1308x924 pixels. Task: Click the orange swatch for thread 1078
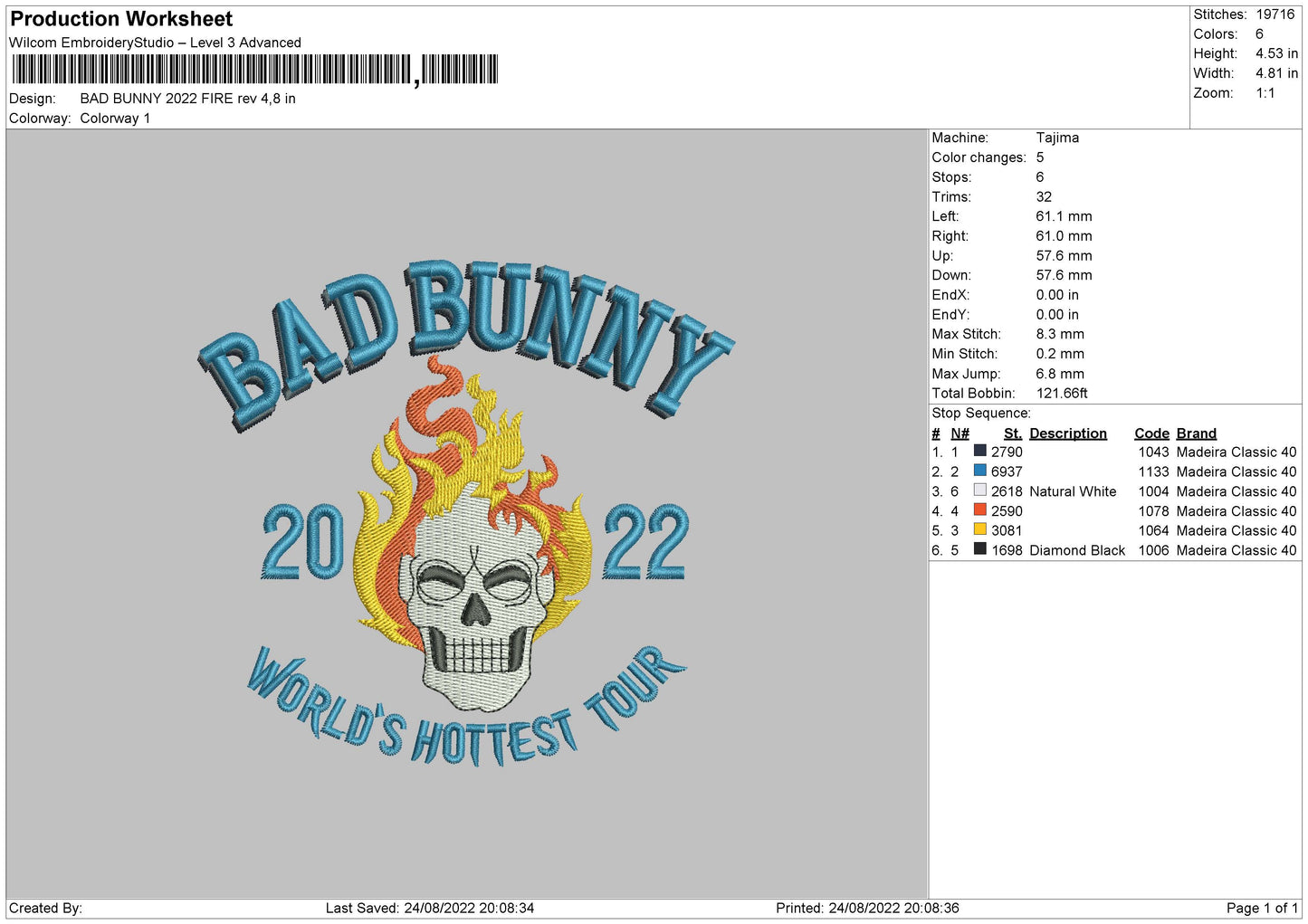click(x=979, y=510)
